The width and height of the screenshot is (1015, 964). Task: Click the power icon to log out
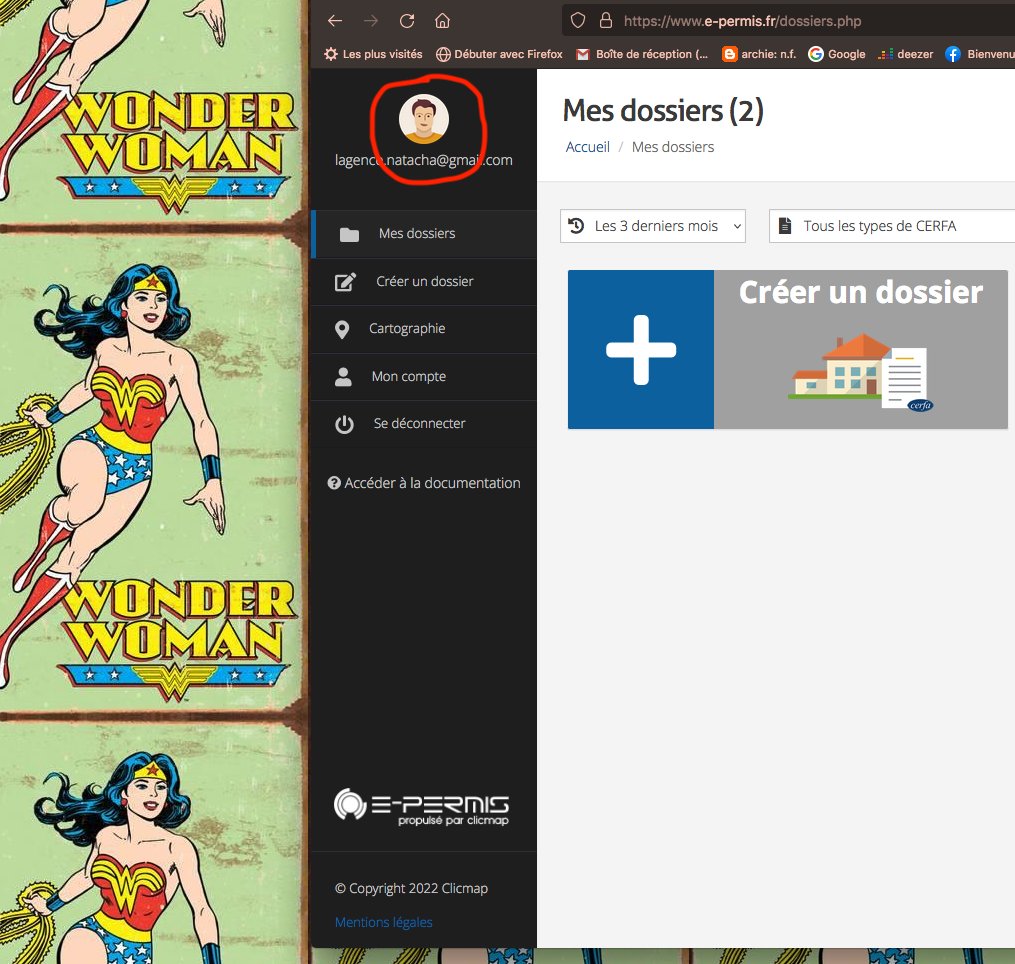344,424
